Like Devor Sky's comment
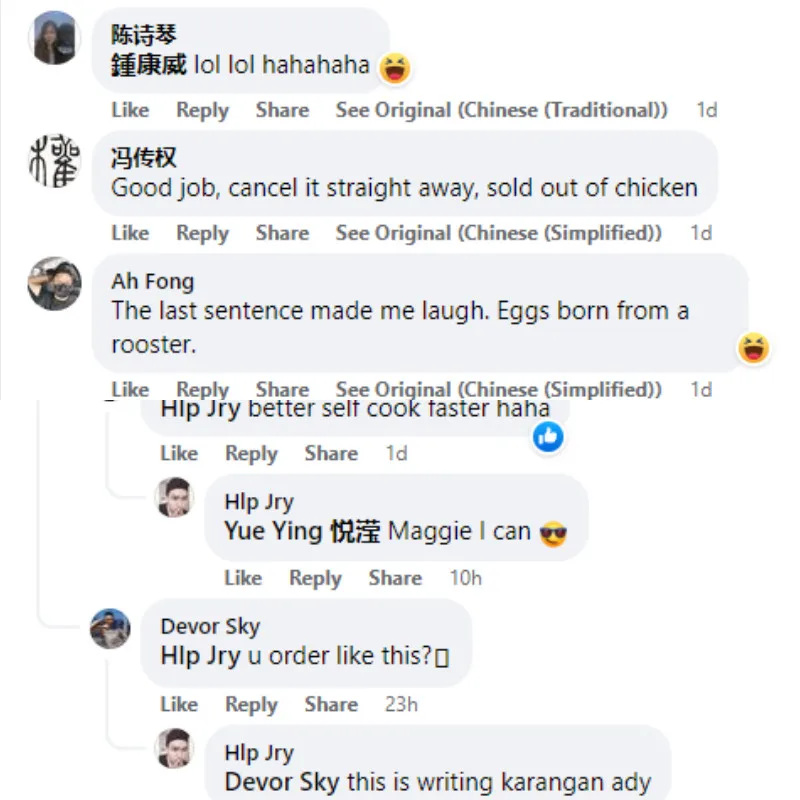 (179, 704)
